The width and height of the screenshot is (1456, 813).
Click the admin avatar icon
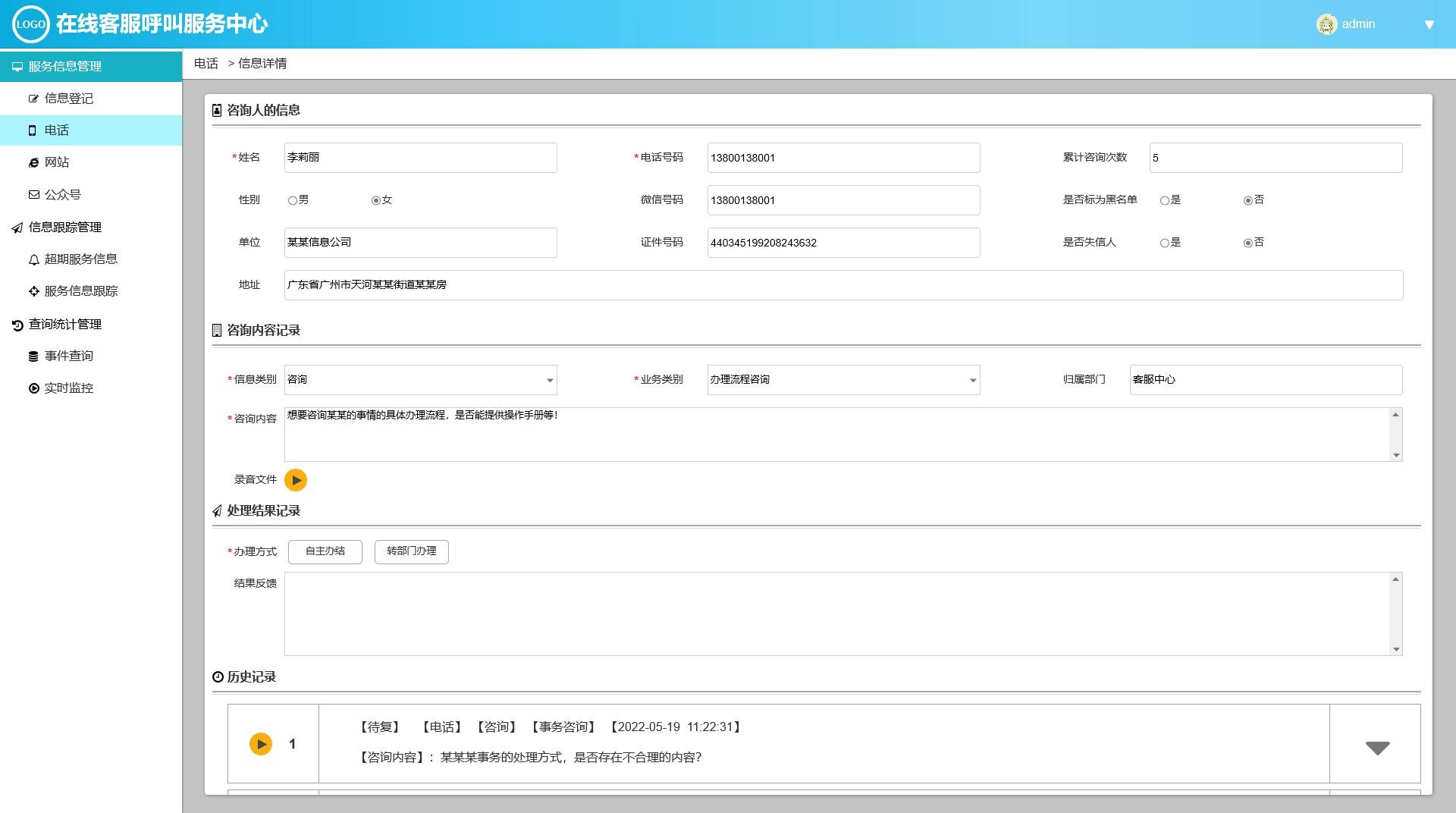point(1326,24)
